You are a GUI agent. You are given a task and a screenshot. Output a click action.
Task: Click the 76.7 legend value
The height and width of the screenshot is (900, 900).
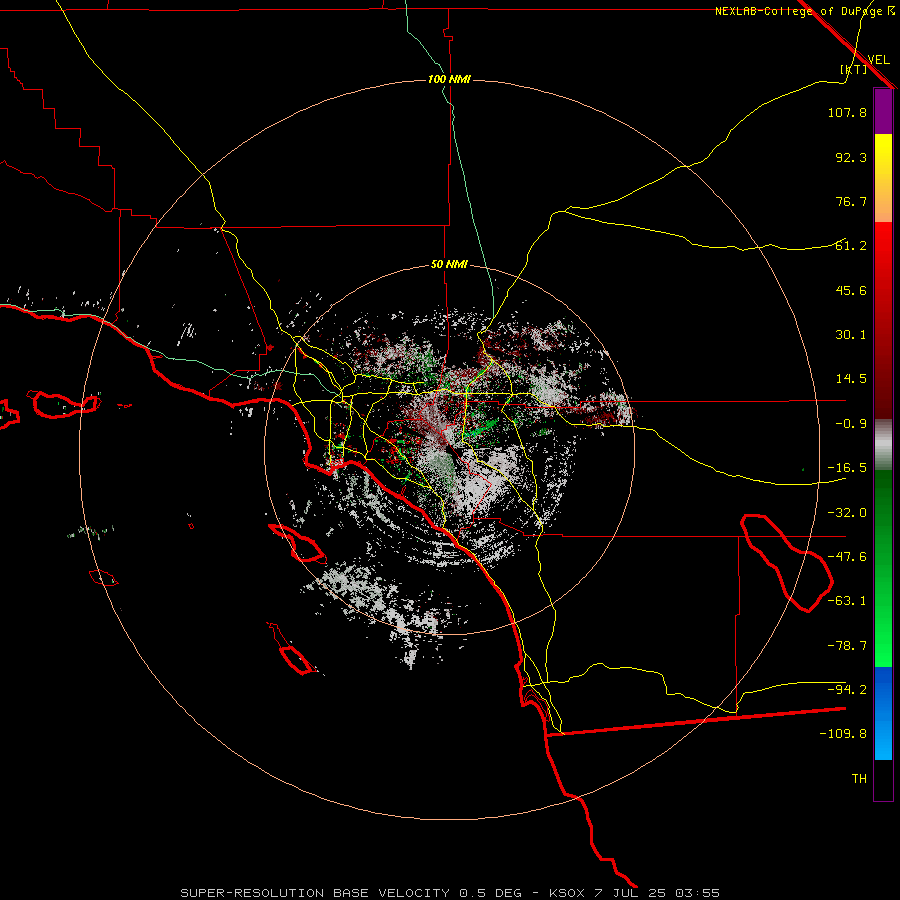(x=851, y=201)
